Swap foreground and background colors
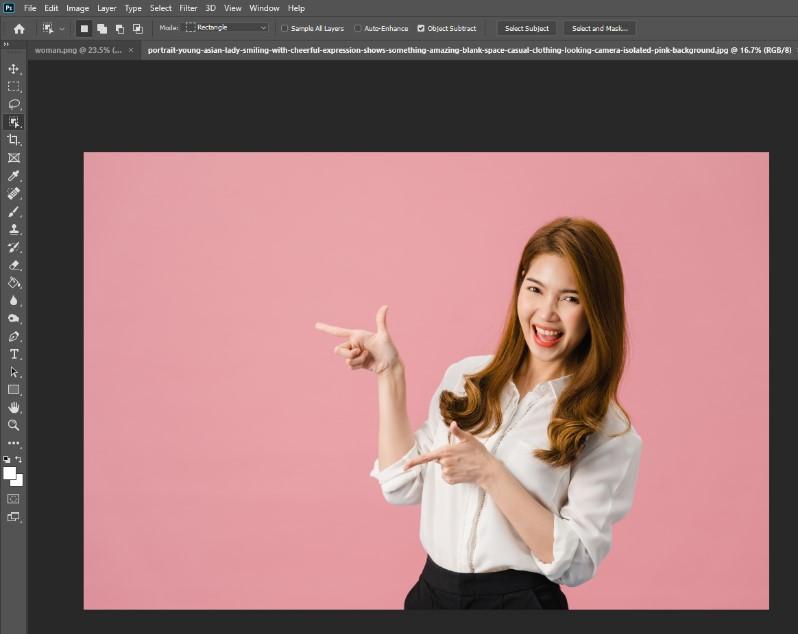This screenshot has height=634, width=798. click(x=19, y=459)
